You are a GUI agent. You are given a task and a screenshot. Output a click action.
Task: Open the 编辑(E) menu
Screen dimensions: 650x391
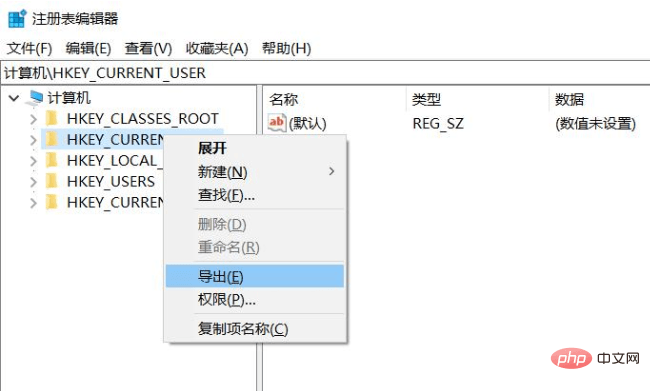[88, 49]
